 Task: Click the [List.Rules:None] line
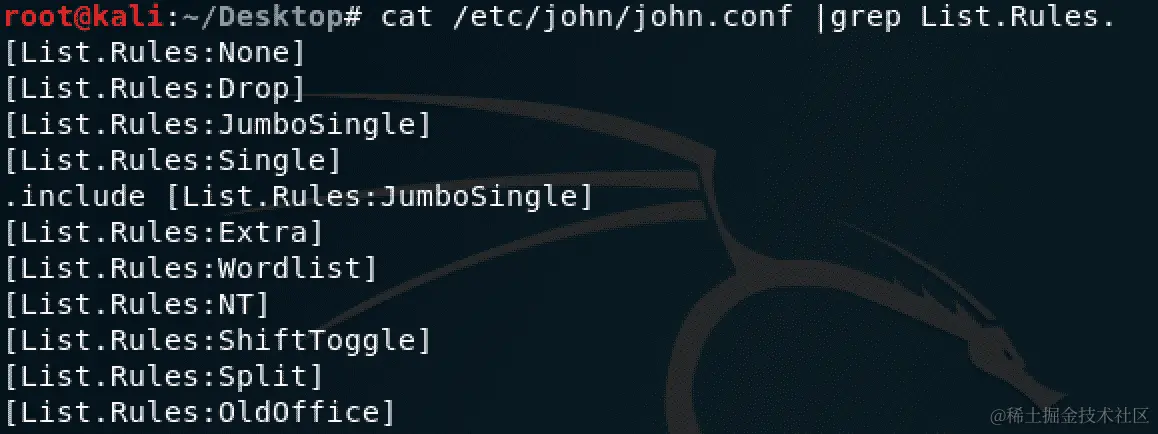[154, 53]
